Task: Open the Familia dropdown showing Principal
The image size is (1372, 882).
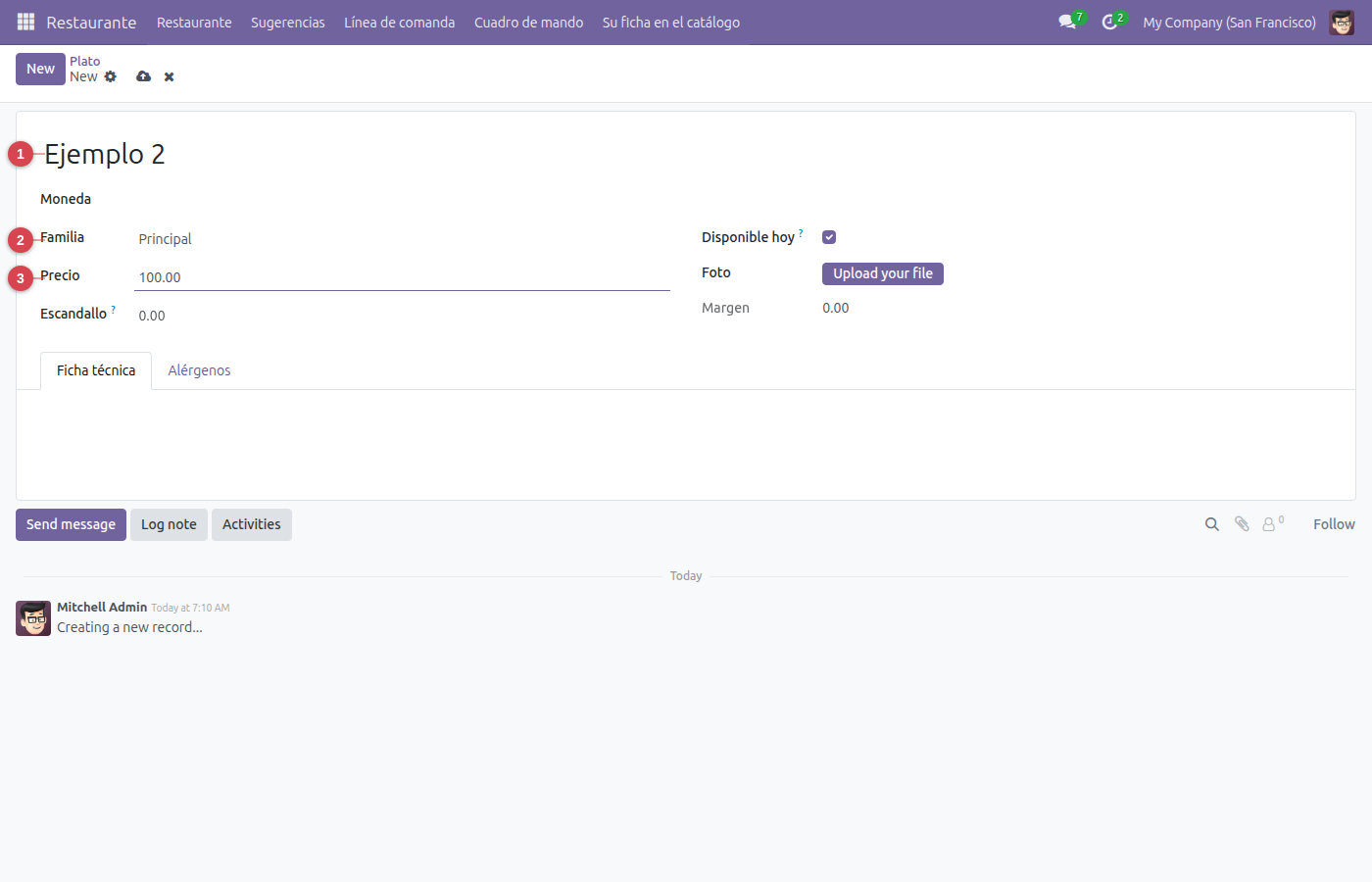Action: click(x=402, y=239)
